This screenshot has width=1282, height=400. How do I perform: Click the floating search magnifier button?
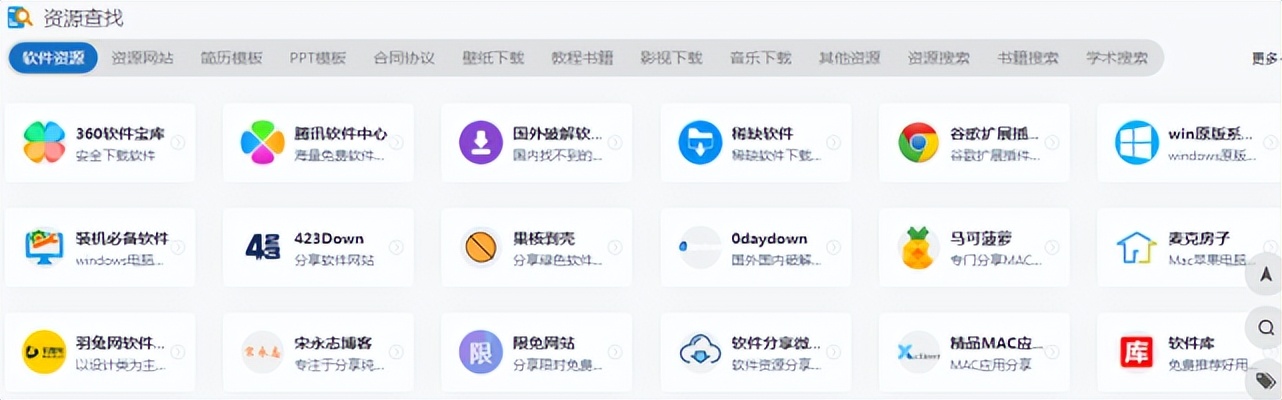1265,327
